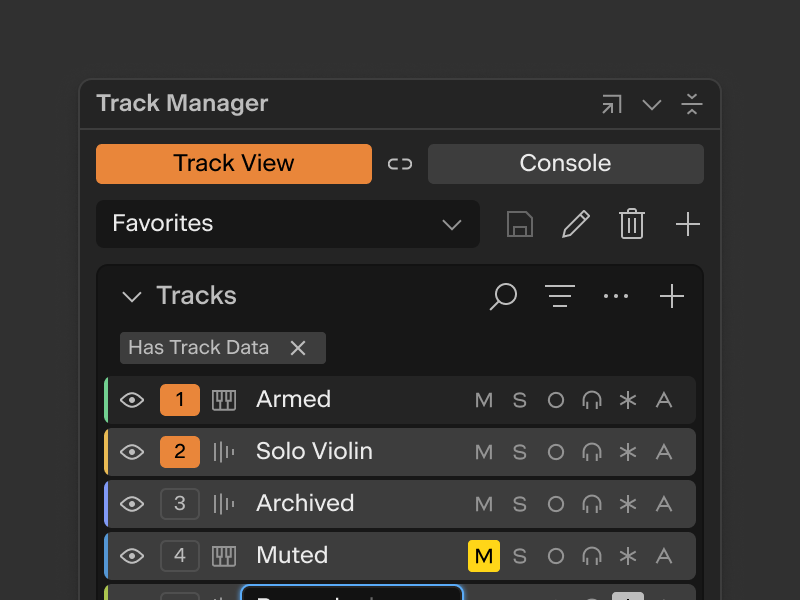Mute the Armed track

pos(484,401)
